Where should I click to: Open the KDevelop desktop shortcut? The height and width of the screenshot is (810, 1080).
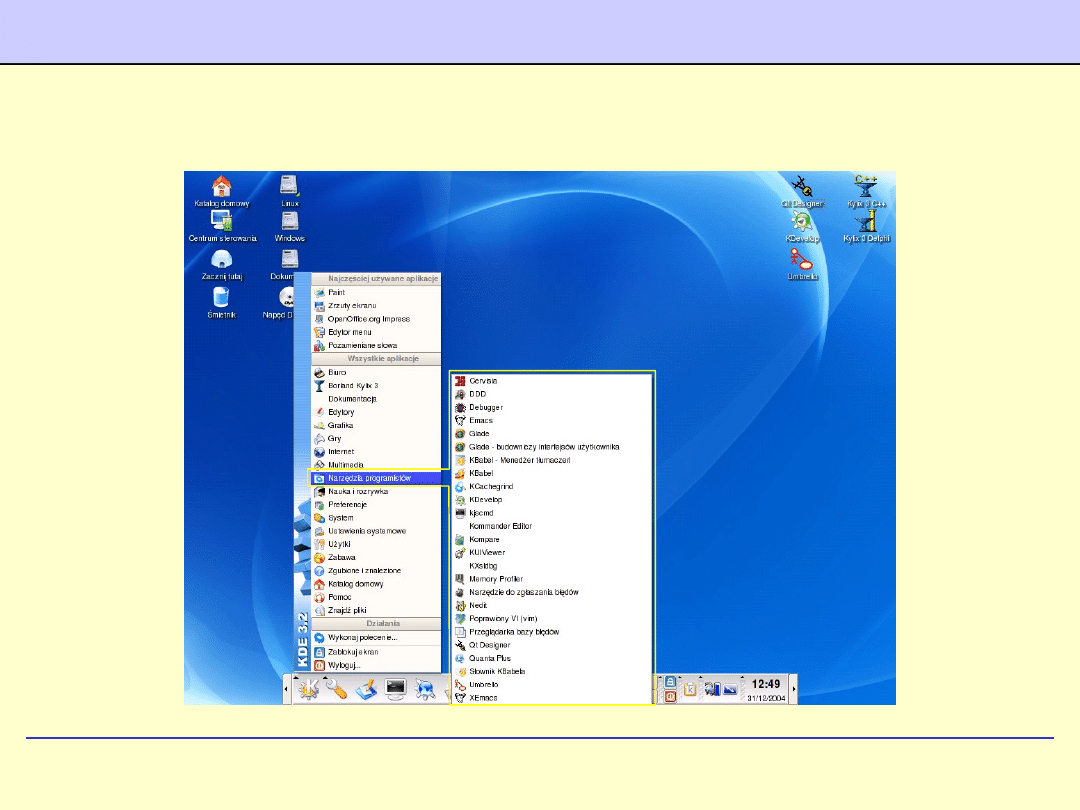click(801, 224)
